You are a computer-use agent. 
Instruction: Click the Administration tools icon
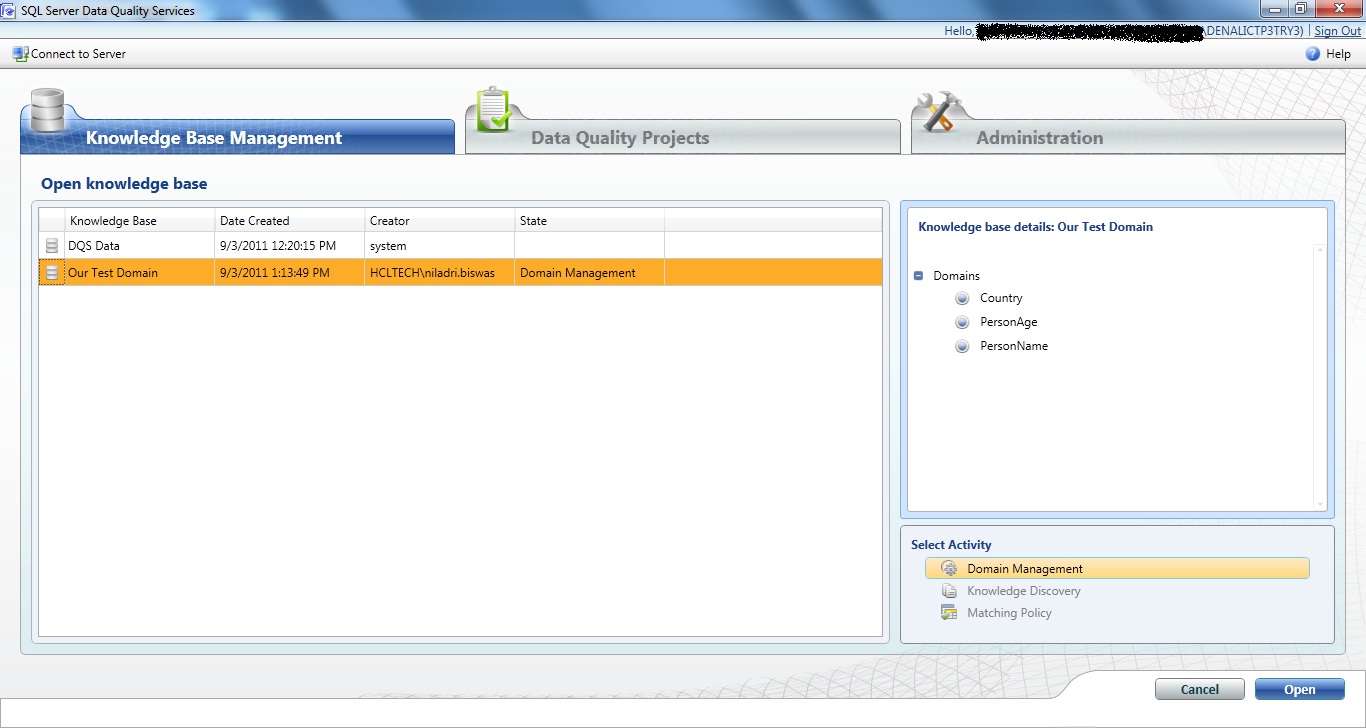[941, 112]
